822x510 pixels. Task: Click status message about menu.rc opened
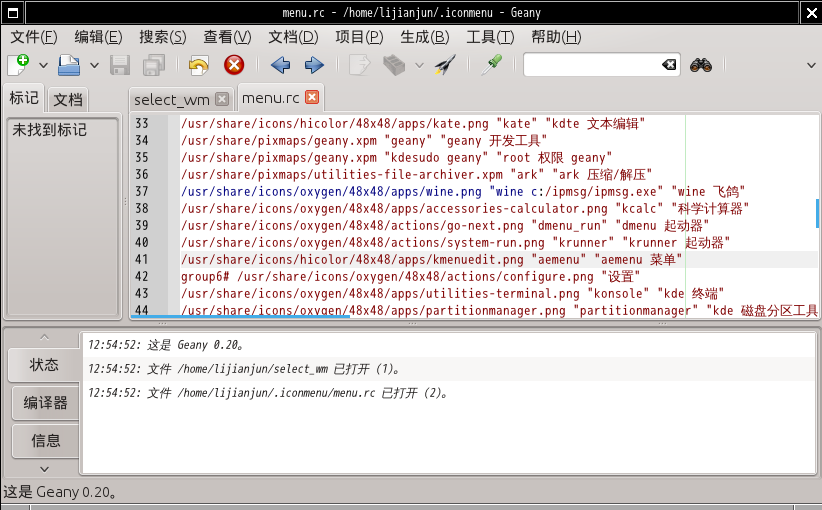(268, 393)
